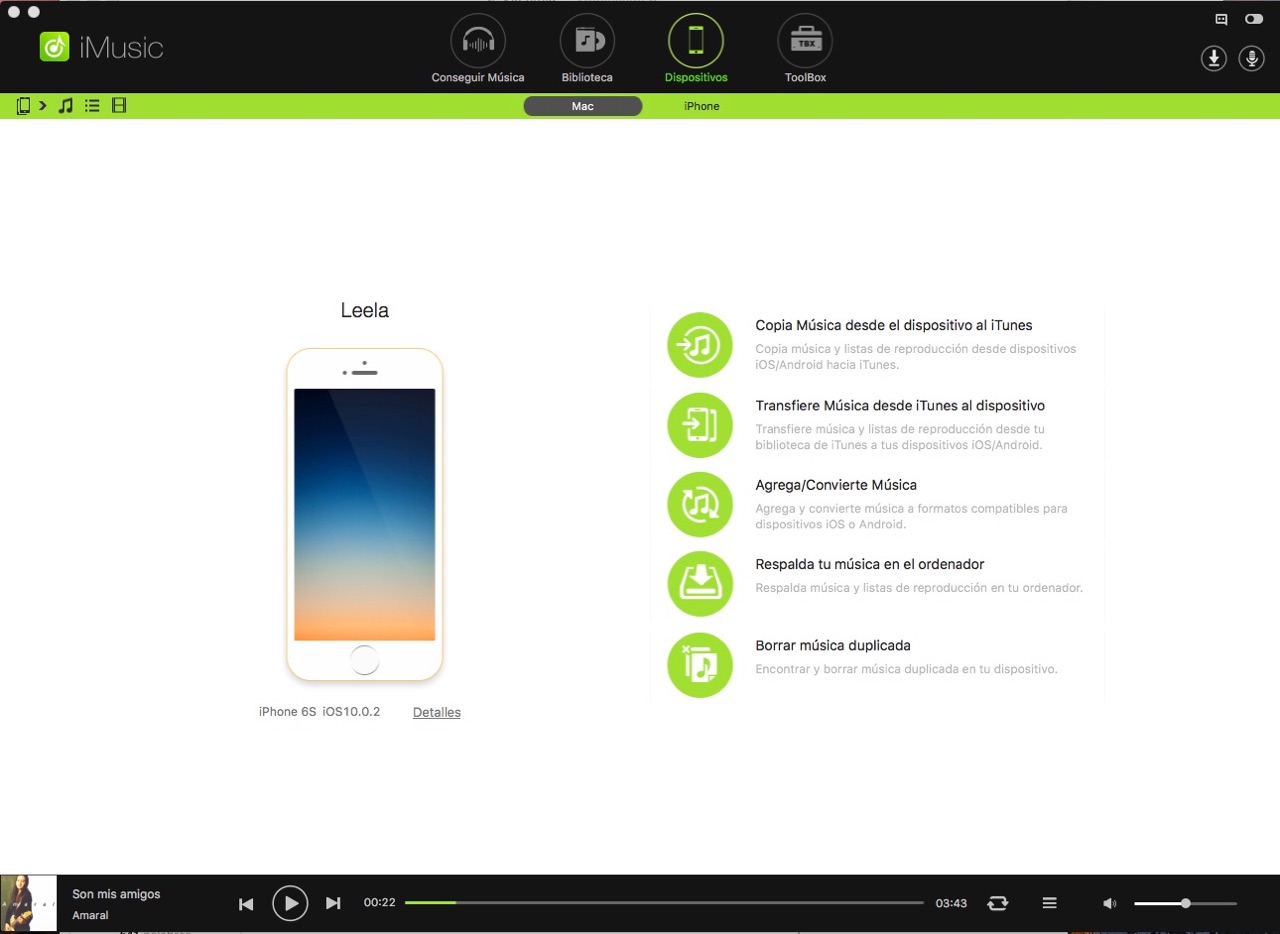
Task: Click the volume slider
Action: [x=1185, y=903]
